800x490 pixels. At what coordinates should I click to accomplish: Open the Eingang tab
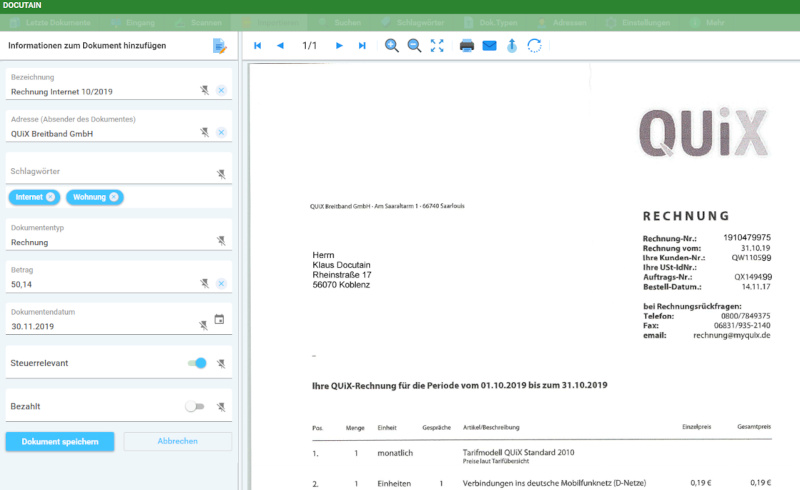133,22
